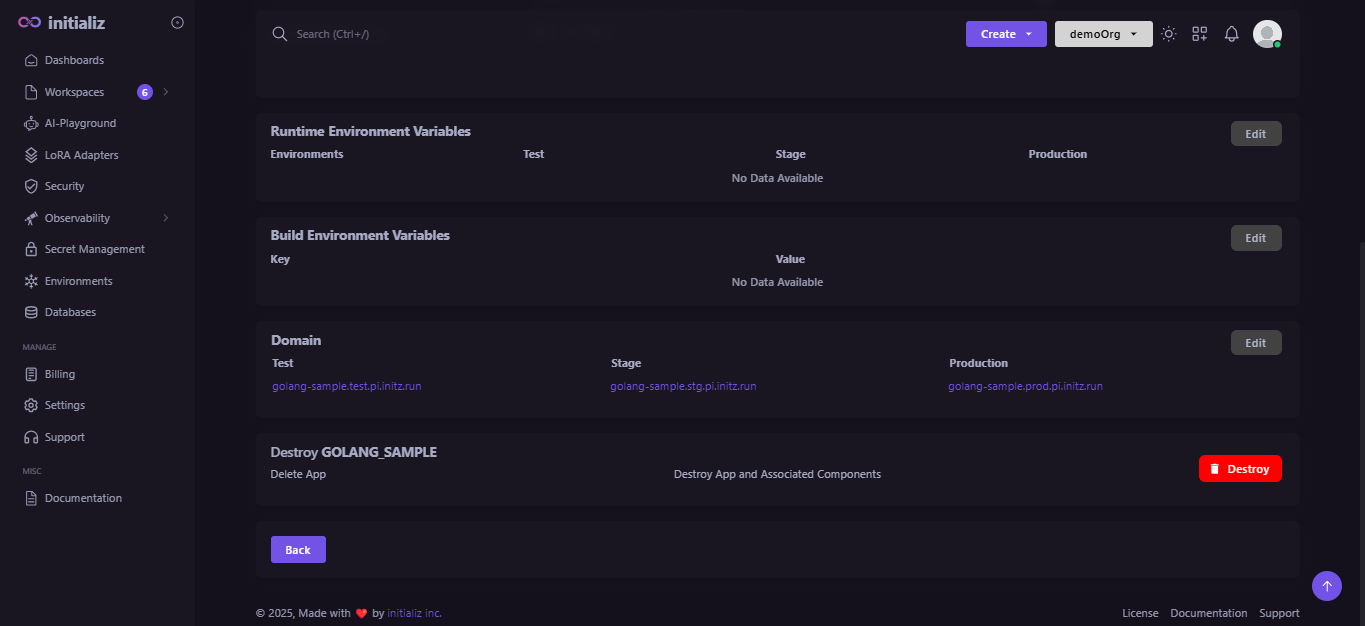Image resolution: width=1365 pixels, height=626 pixels.
Task: Open the notifications bell icon
Action: pos(1232,34)
